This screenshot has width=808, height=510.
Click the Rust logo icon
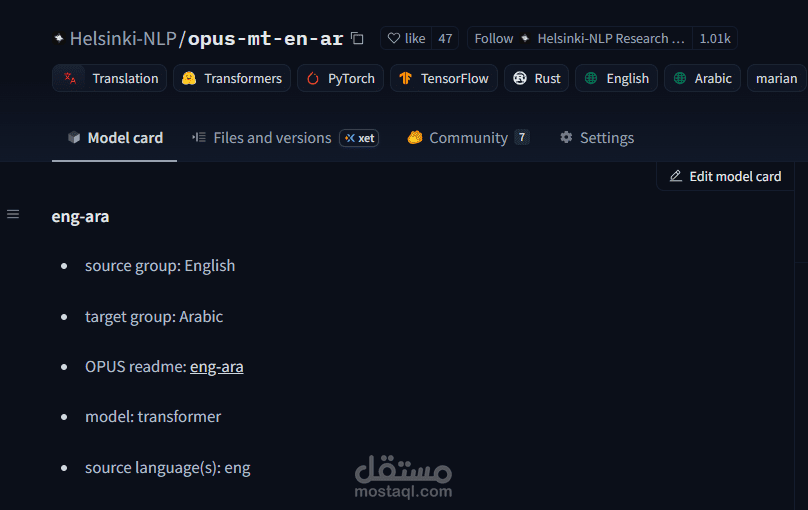(520, 78)
